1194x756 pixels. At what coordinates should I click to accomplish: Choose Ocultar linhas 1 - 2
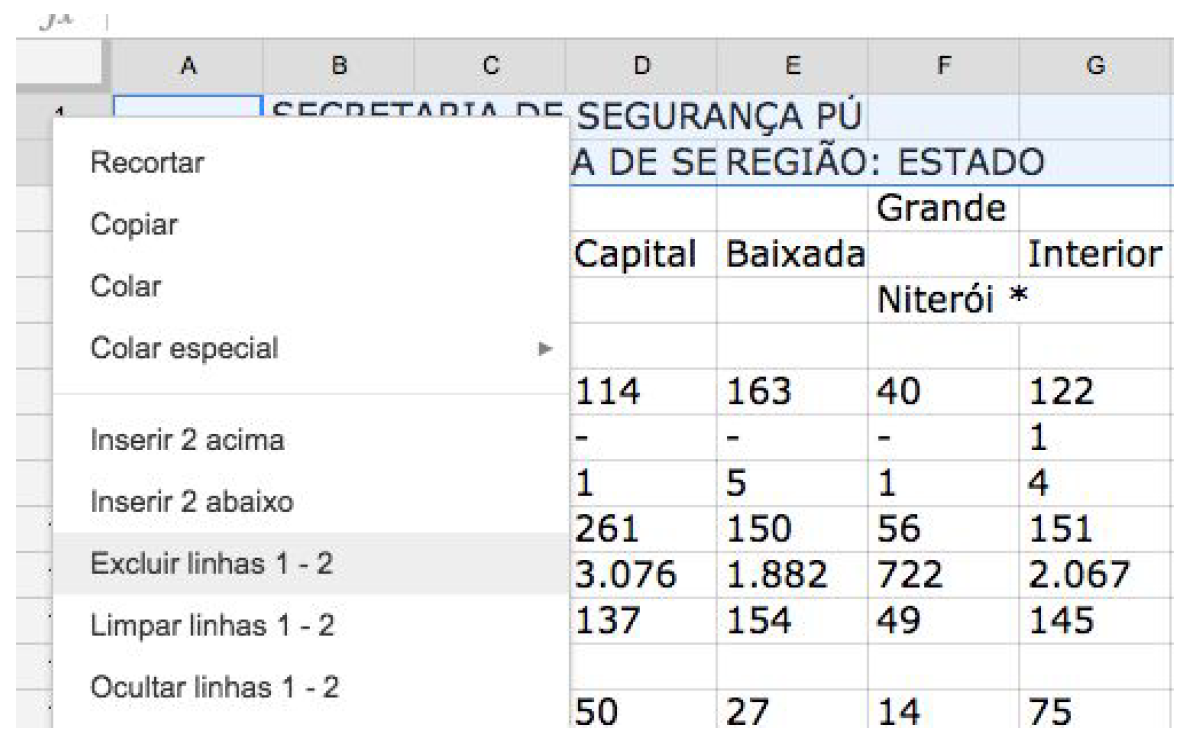214,688
